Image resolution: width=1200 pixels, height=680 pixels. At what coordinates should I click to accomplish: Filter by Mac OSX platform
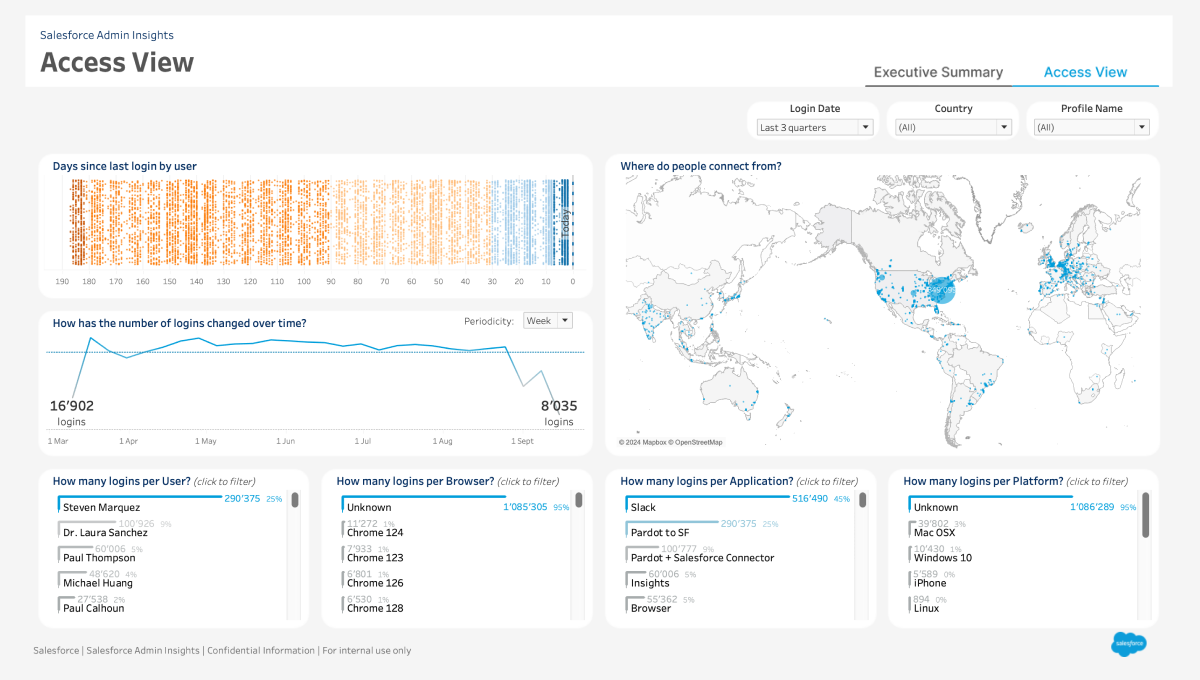click(935, 532)
